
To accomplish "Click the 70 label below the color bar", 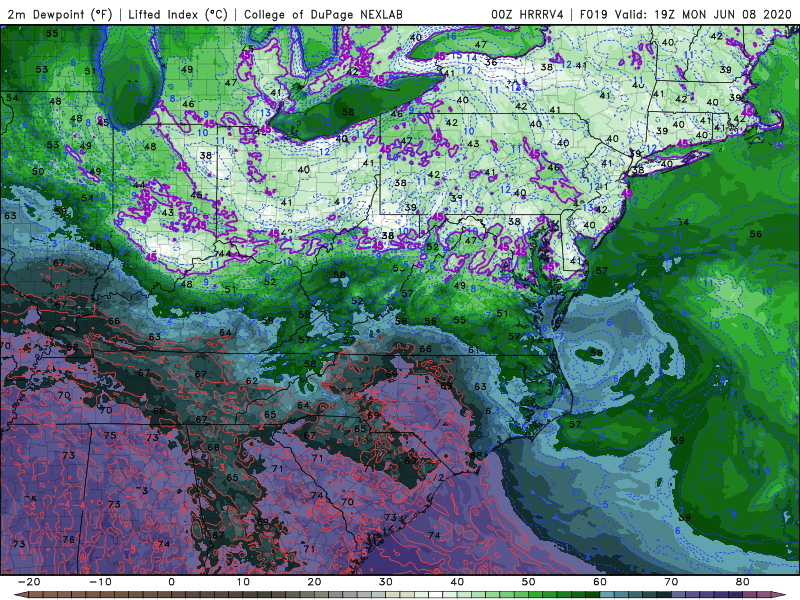I will pos(671,582).
